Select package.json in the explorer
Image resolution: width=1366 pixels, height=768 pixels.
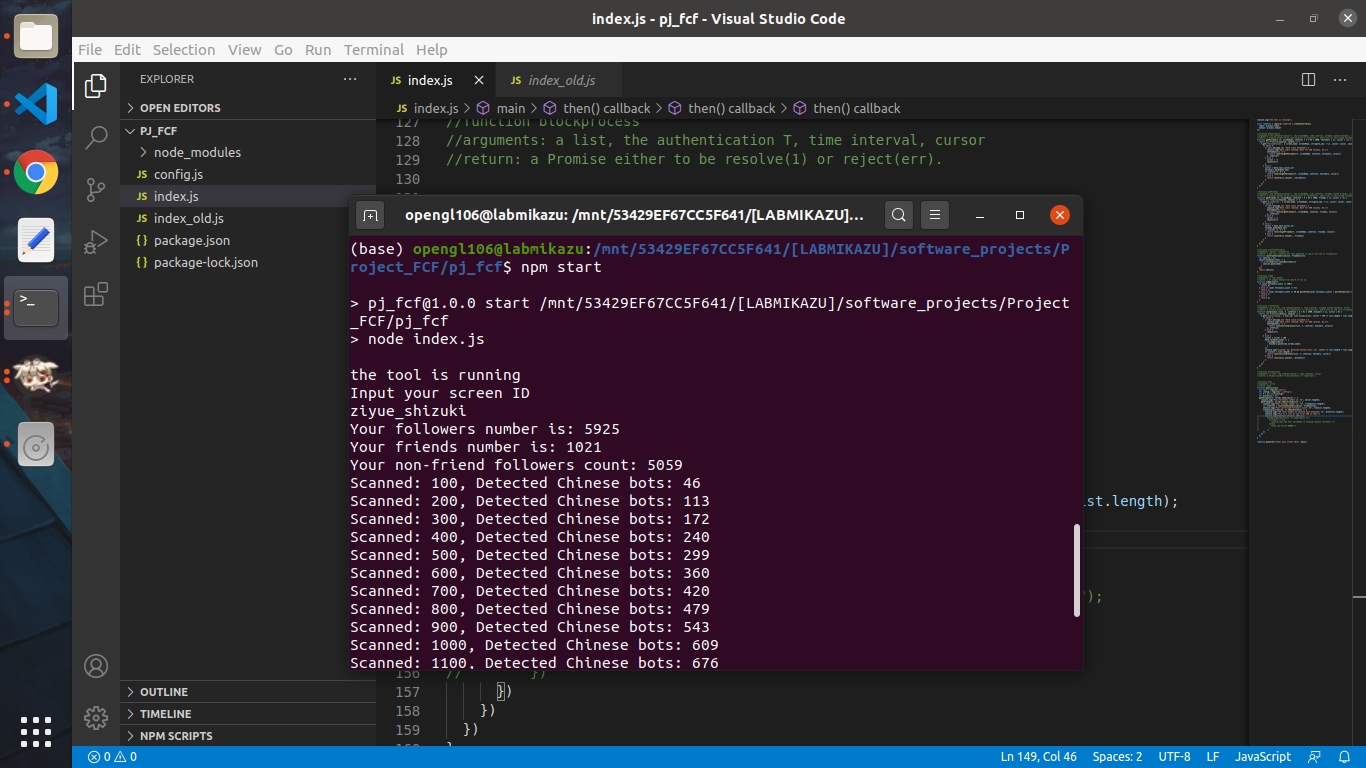pos(248,240)
